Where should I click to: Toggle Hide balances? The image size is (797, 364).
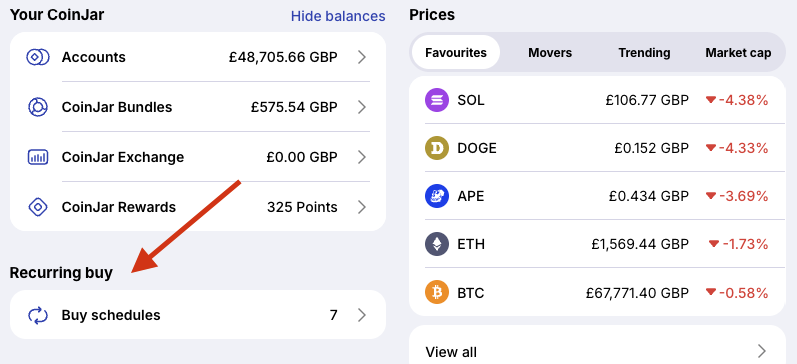(338, 16)
